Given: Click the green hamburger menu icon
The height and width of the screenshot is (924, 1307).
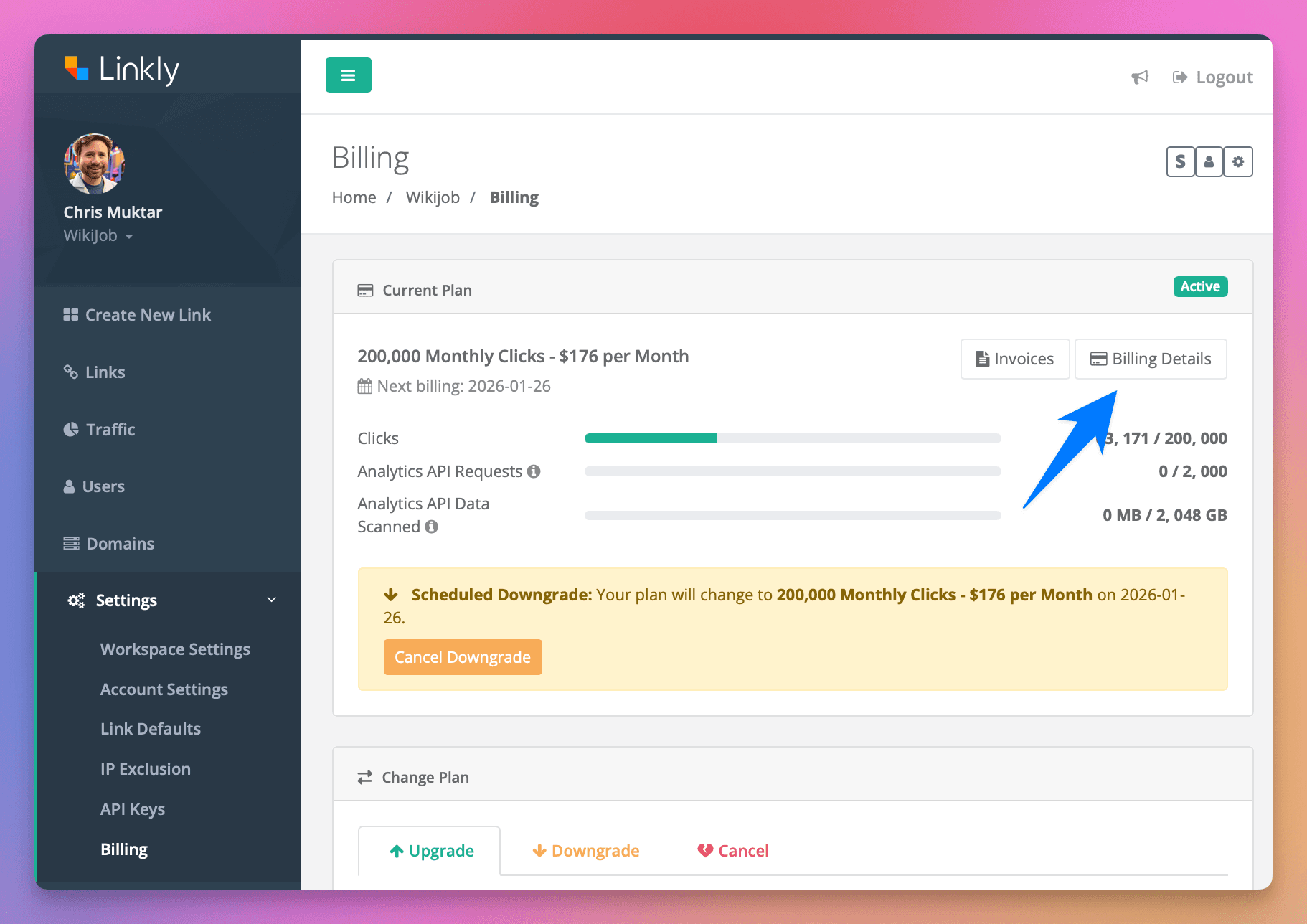Looking at the screenshot, I should [x=349, y=75].
